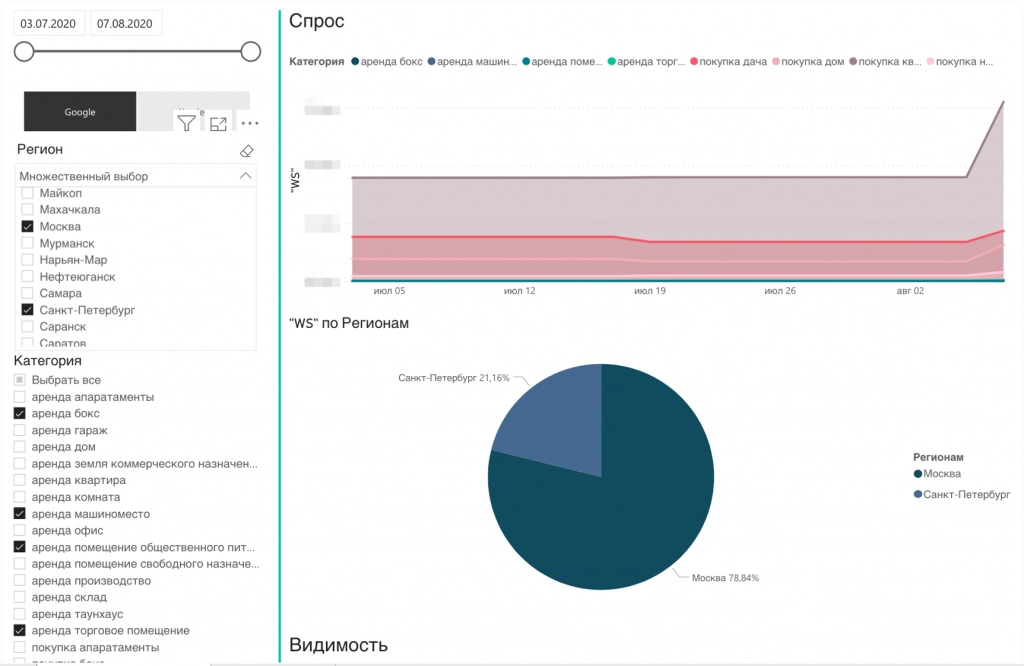The height and width of the screenshot is (666, 1024).
Task: Select Москва legend dot in pie legend
Action: click(918, 474)
